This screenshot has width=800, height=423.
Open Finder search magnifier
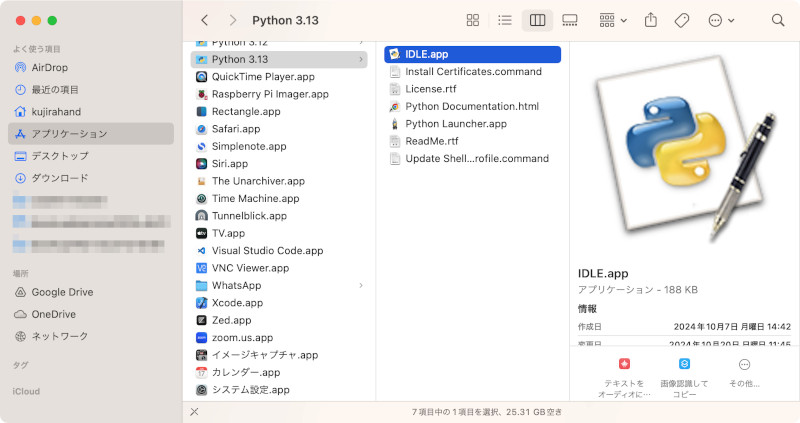(x=778, y=20)
